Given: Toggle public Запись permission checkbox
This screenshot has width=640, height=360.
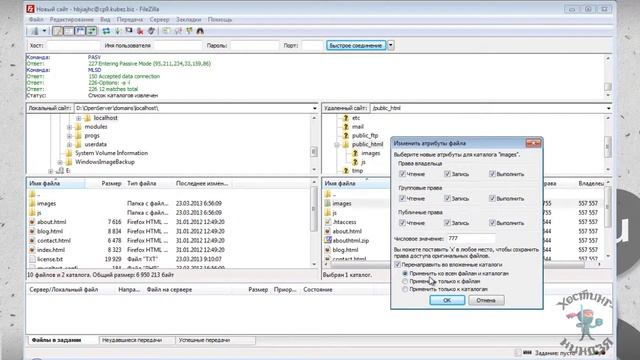Looking at the screenshot, I should click(447, 223).
